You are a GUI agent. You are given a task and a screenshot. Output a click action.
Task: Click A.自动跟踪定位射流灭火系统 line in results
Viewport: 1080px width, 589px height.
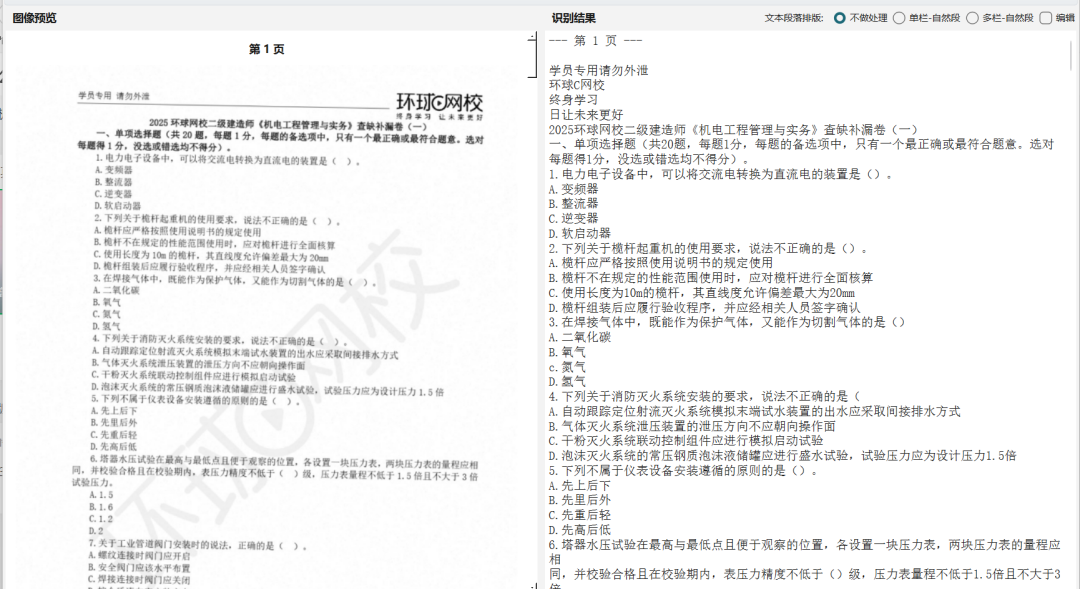click(754, 412)
